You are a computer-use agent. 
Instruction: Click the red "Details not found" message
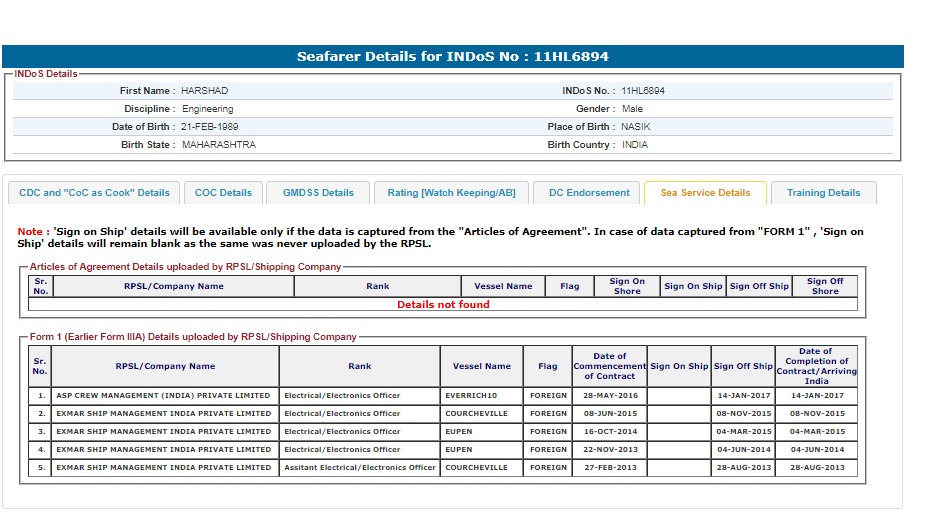click(443, 304)
